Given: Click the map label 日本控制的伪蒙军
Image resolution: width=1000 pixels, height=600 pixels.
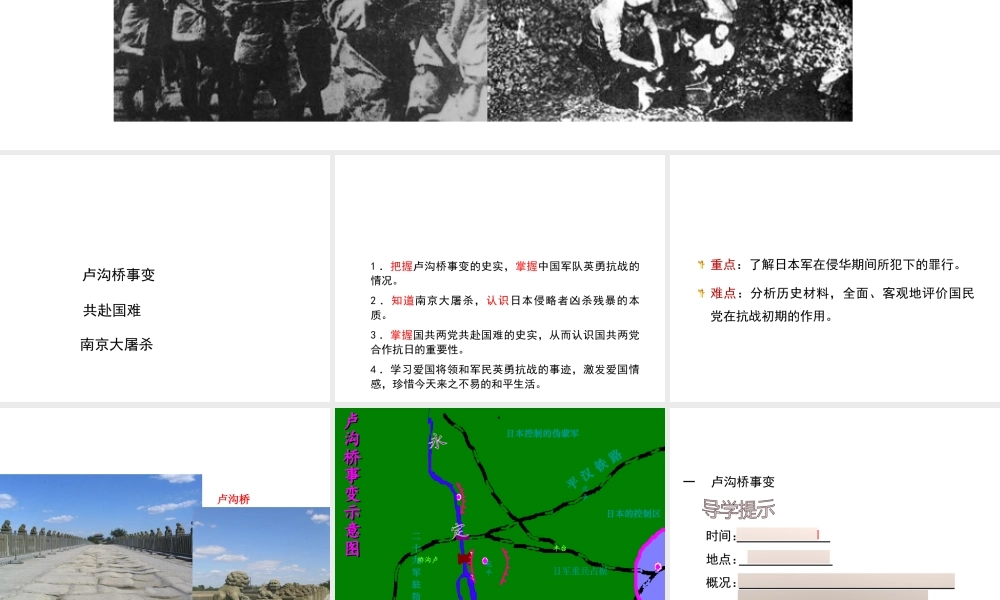Looking at the screenshot, I should 543,434.
